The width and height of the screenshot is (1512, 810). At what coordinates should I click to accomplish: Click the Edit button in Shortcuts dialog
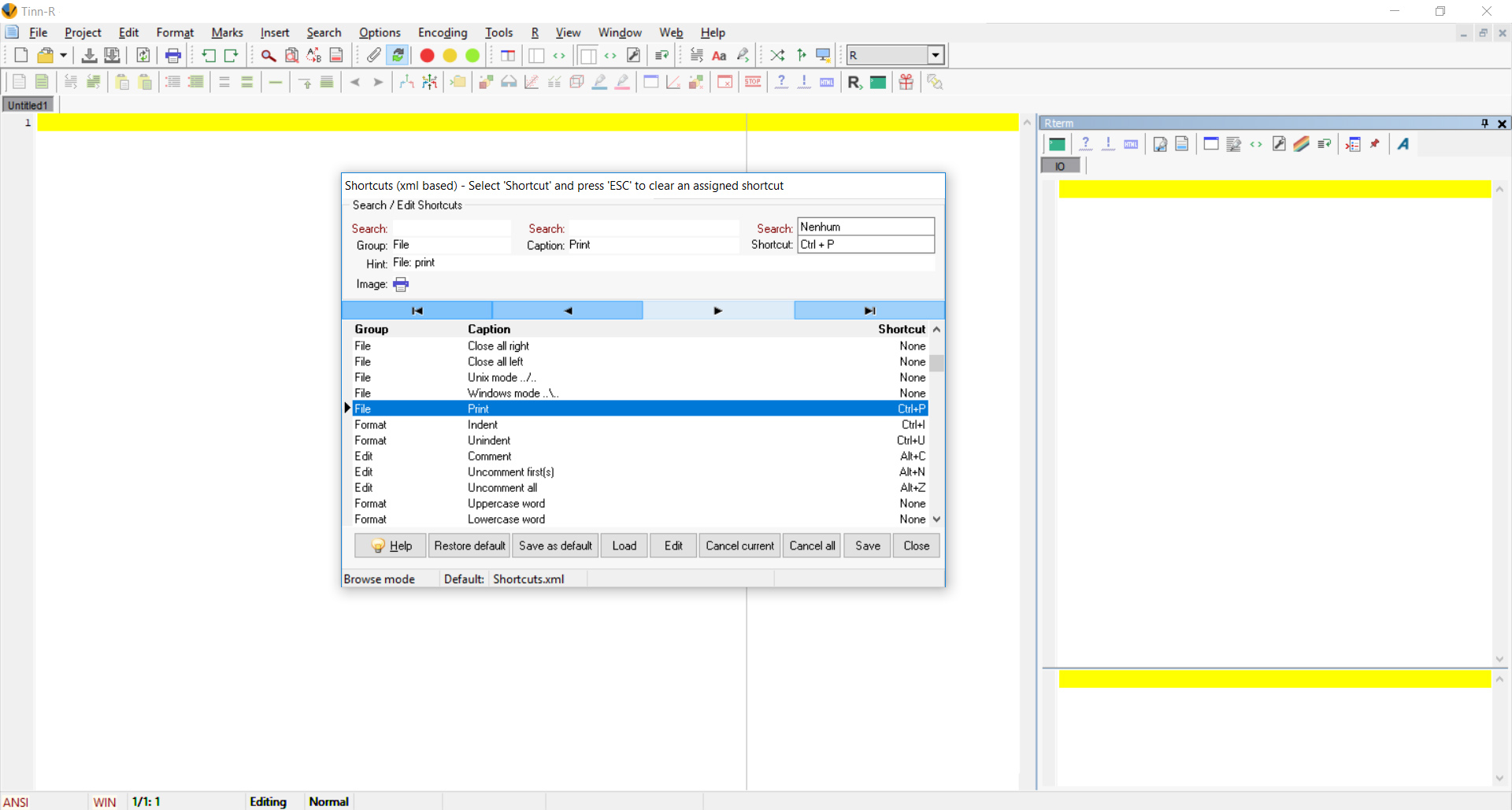[x=673, y=546]
